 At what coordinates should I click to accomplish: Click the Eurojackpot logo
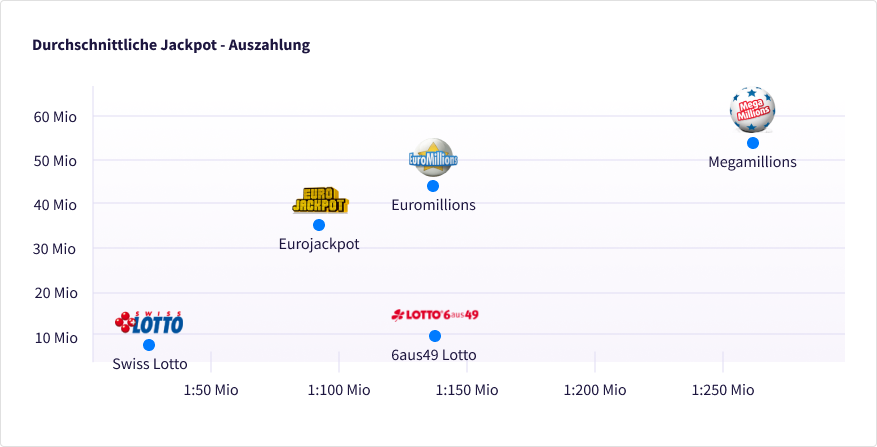coord(320,201)
